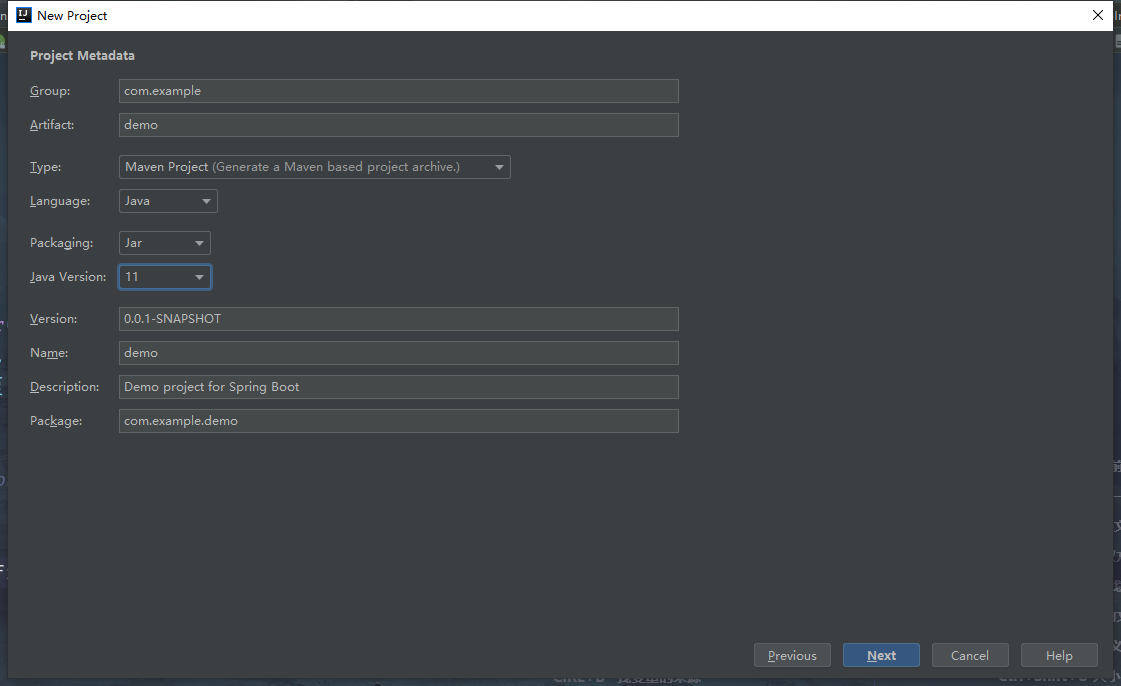Click the Java Version label
This screenshot has height=686, width=1121.
point(68,277)
